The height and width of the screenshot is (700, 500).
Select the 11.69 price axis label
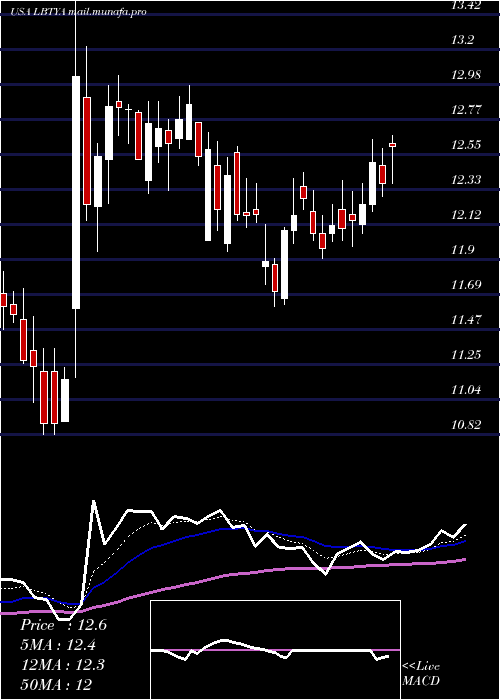[x=467, y=285]
